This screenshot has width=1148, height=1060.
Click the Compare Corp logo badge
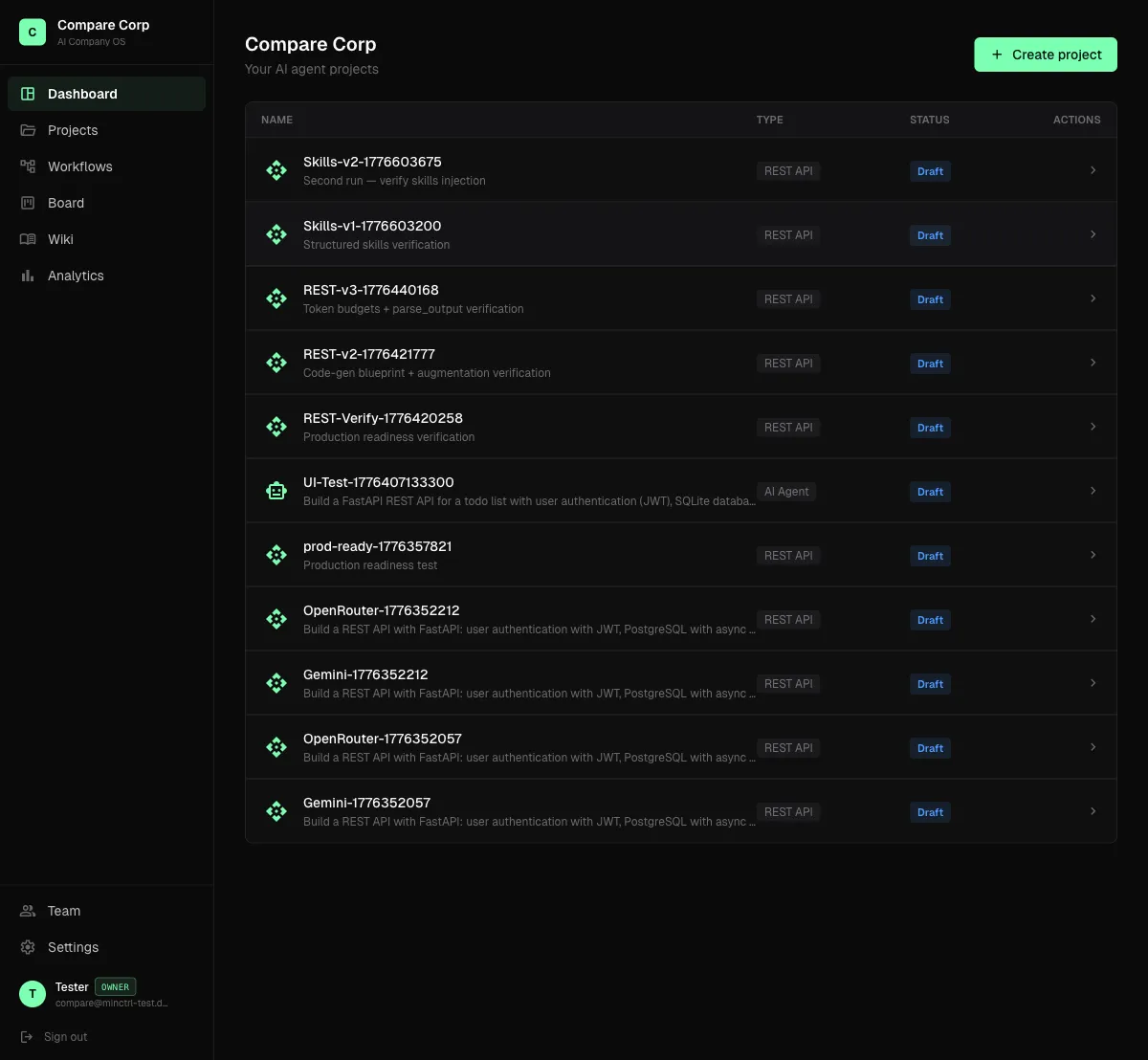point(33,32)
